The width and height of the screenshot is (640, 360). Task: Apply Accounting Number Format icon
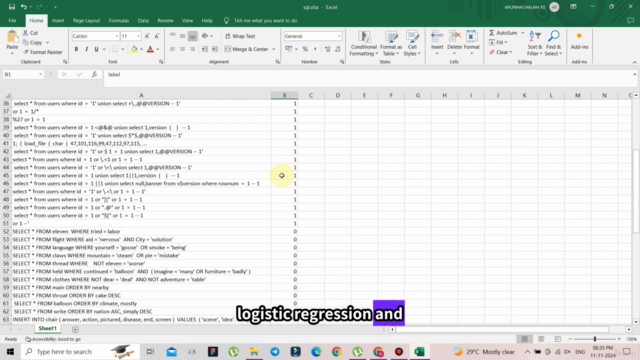coord(289,49)
